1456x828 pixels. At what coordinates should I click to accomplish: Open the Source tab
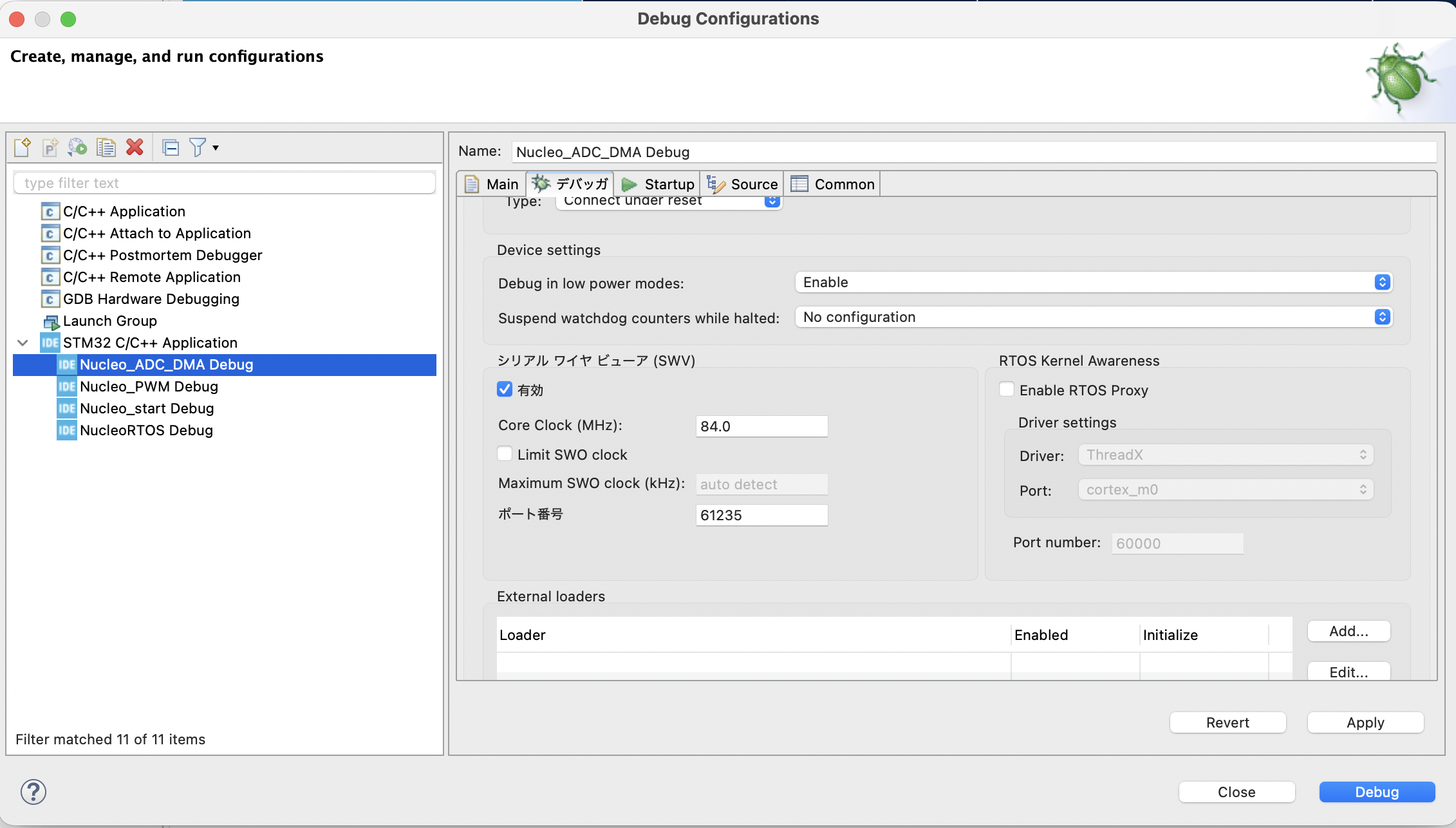743,184
